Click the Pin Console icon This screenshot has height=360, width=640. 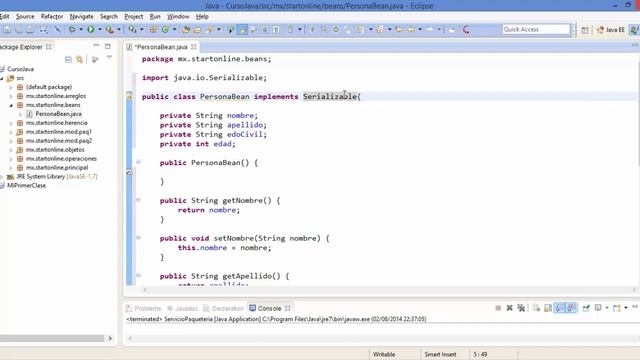point(586,308)
